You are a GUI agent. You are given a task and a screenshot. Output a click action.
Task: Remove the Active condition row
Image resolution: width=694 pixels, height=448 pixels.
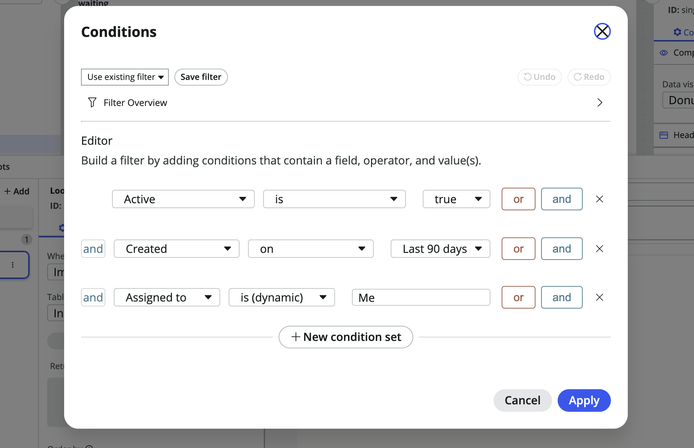599,199
